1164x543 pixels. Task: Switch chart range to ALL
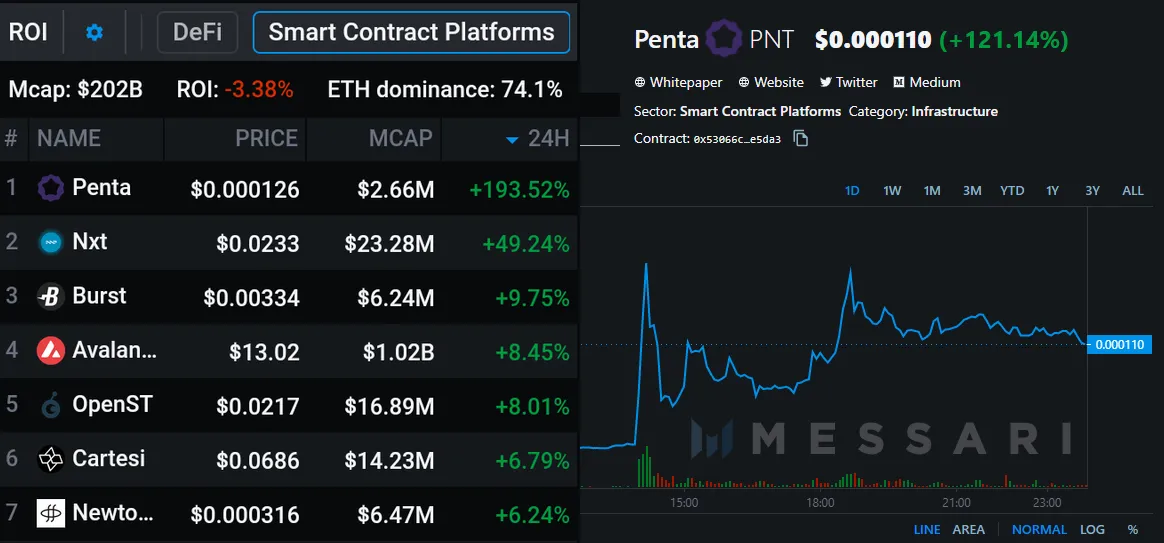pyautogui.click(x=1133, y=191)
